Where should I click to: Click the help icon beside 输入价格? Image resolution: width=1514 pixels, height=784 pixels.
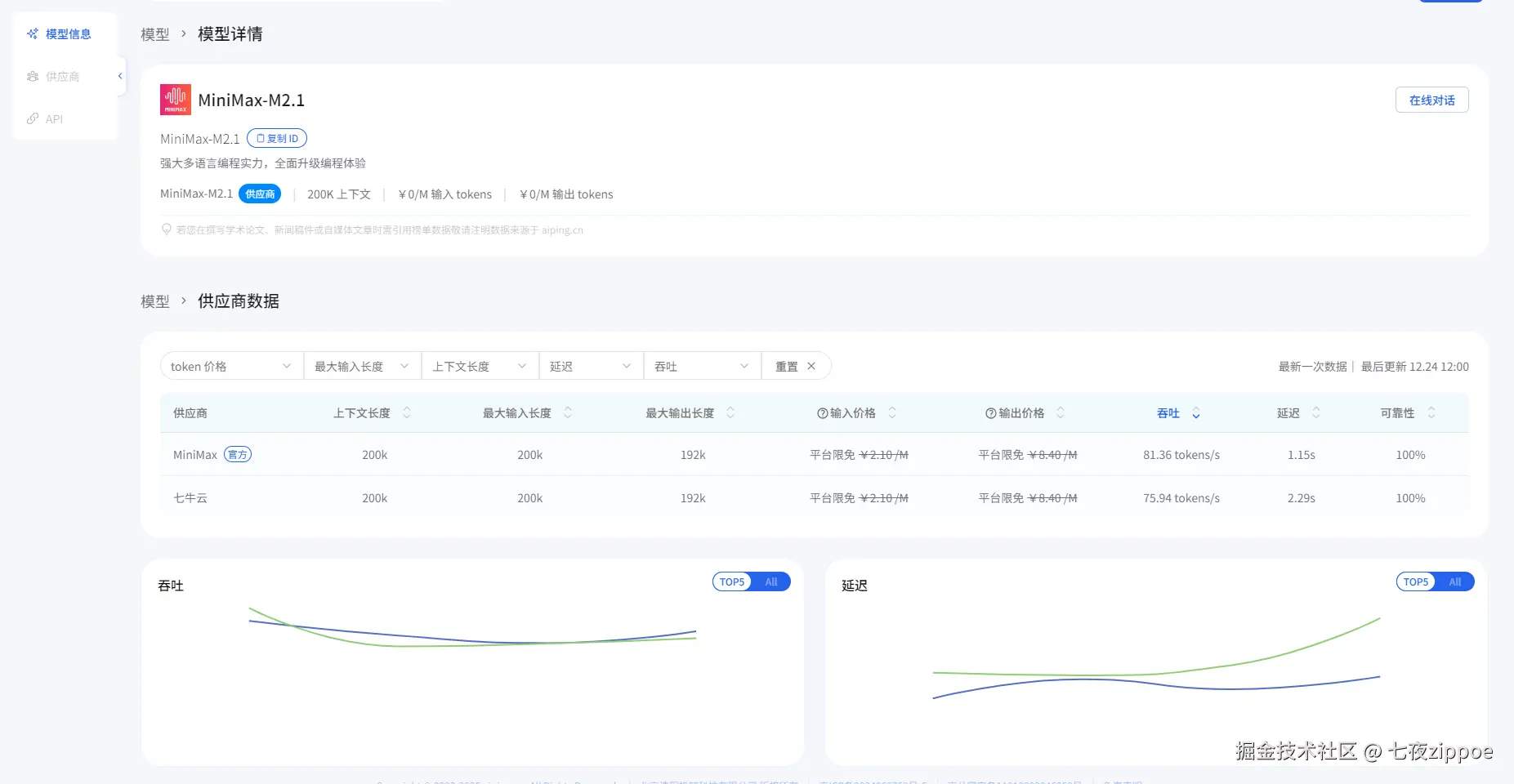(823, 413)
